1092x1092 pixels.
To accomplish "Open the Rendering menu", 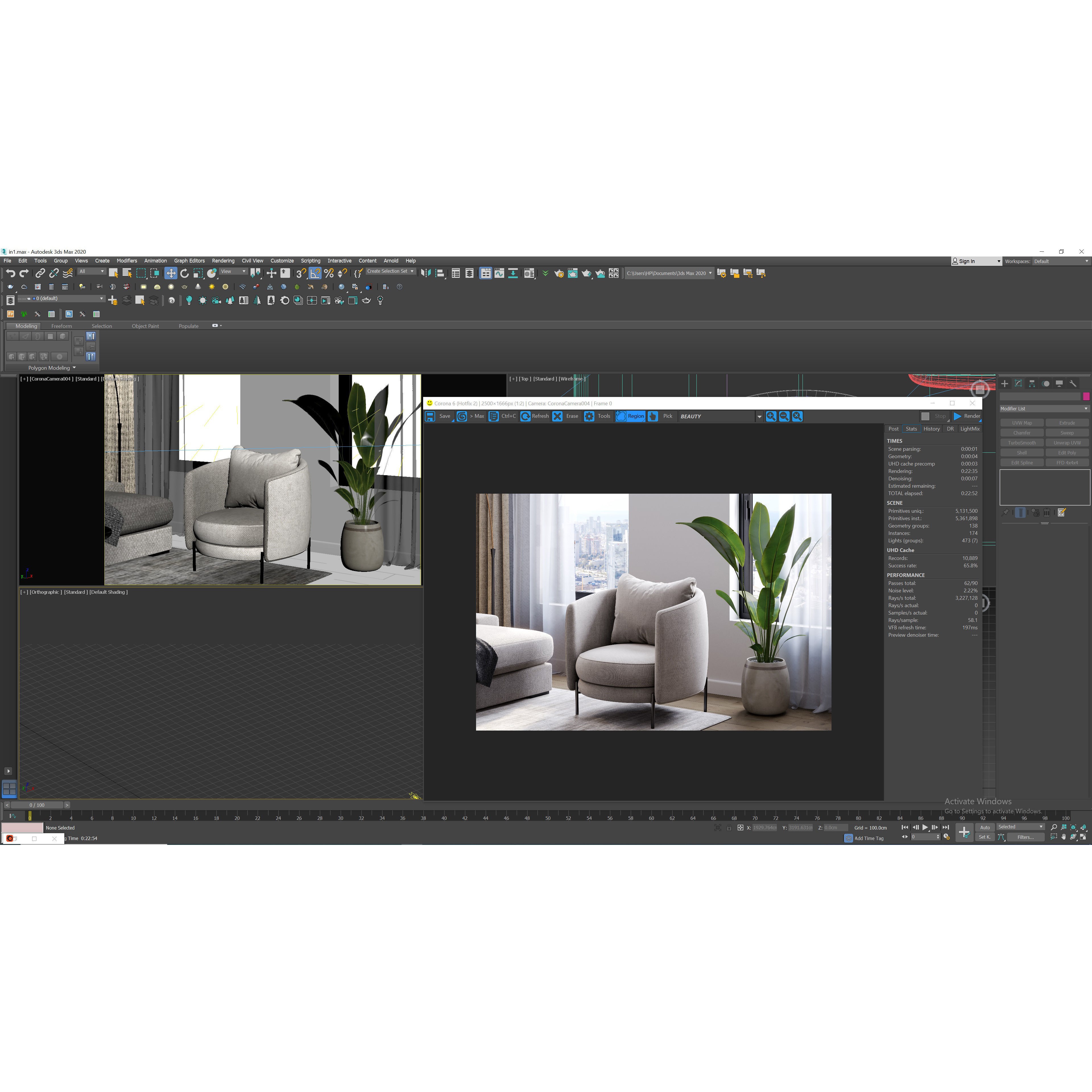I will tap(223, 260).
